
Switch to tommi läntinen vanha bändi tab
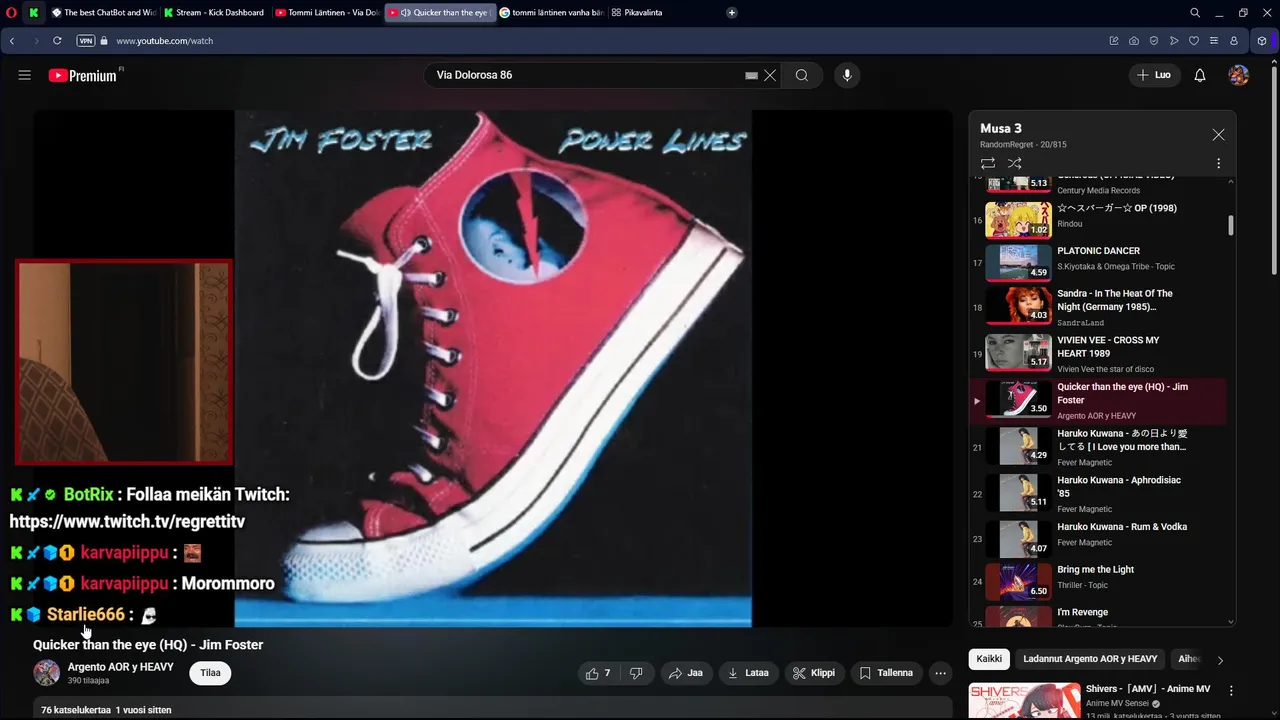click(x=551, y=13)
